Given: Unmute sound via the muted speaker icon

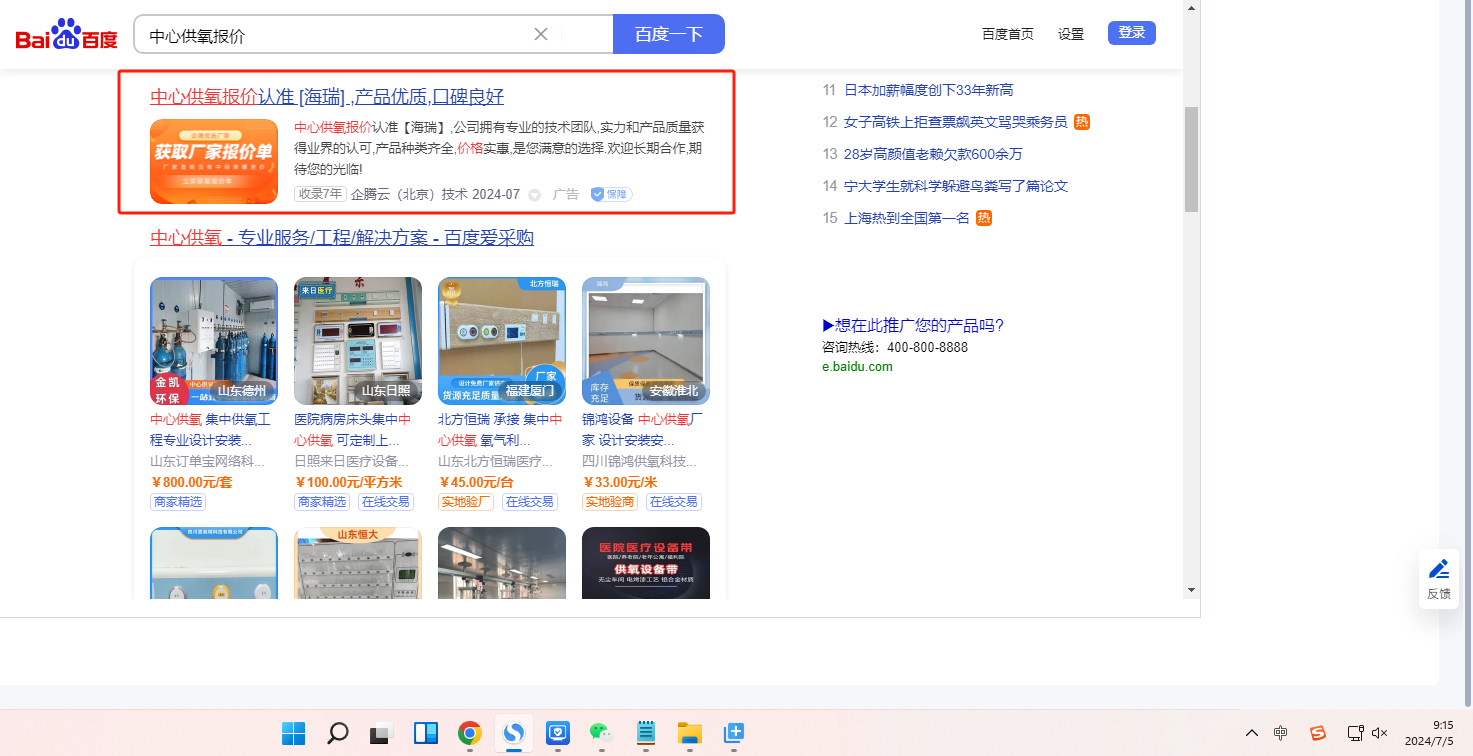Looking at the screenshot, I should click(1380, 733).
